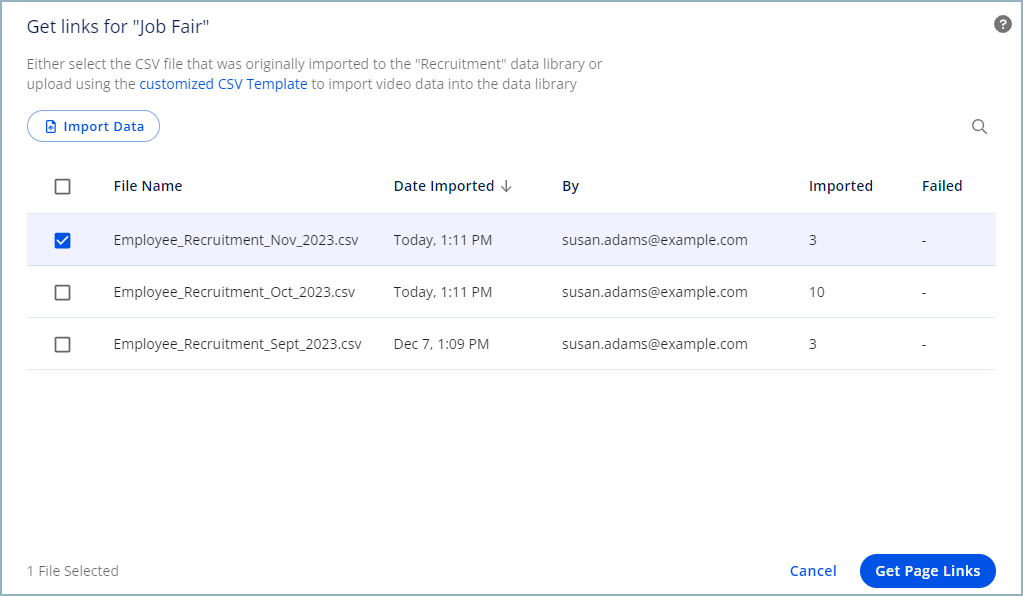Click Cancel to dismiss the dialog
Screen dimensions: 1023x596
tap(812, 570)
